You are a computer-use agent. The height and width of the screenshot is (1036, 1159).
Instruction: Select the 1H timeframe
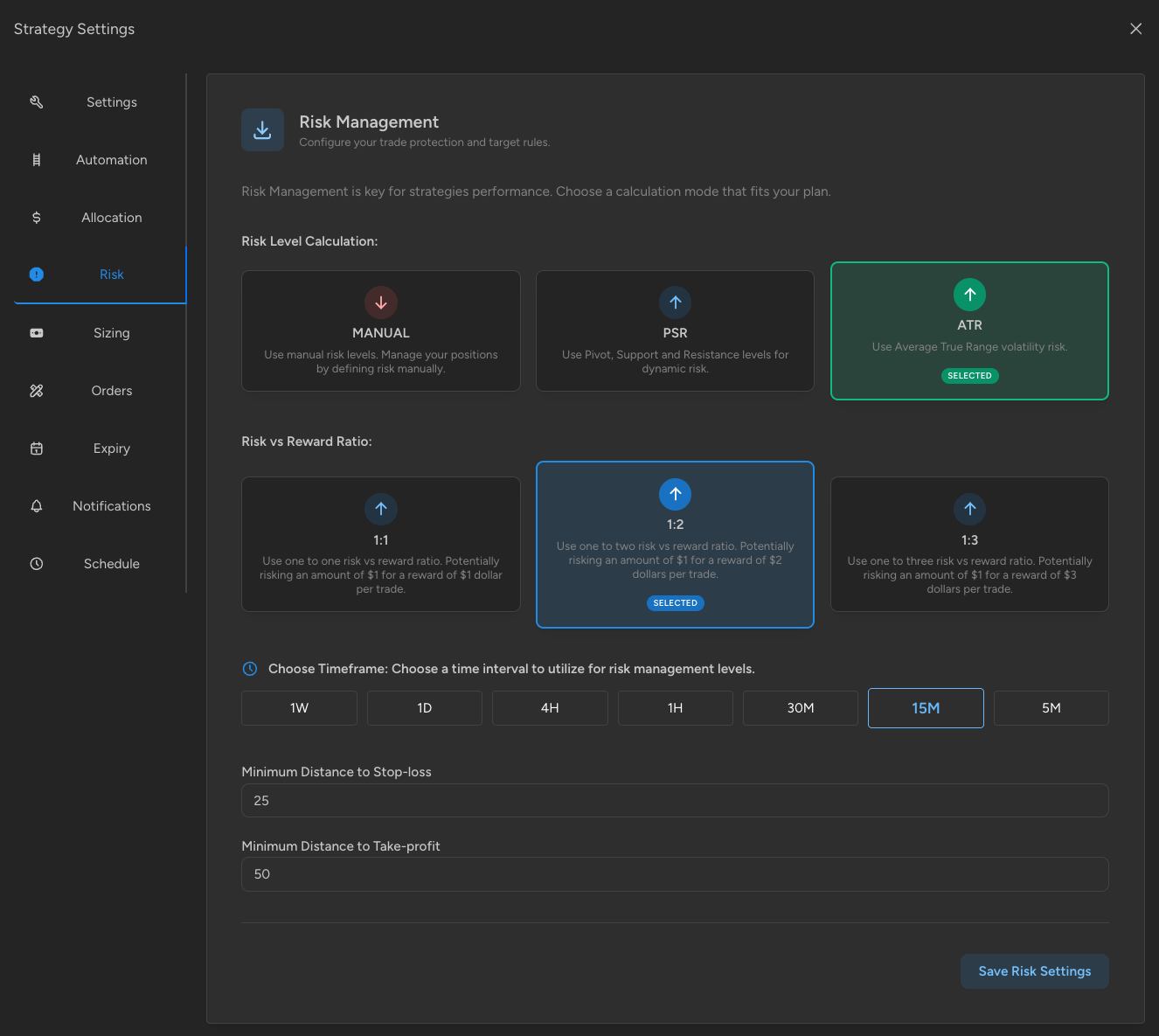click(x=676, y=708)
